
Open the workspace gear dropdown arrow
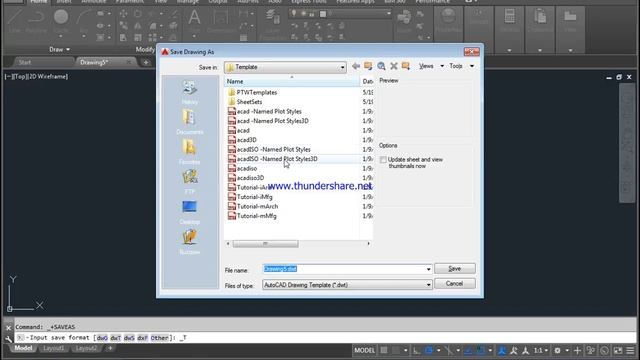click(x=567, y=350)
